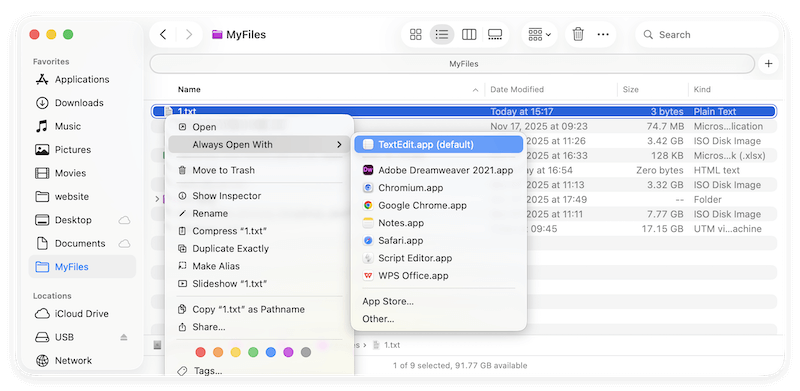
Task: Choose App Store… in the submenu
Action: pos(439,302)
